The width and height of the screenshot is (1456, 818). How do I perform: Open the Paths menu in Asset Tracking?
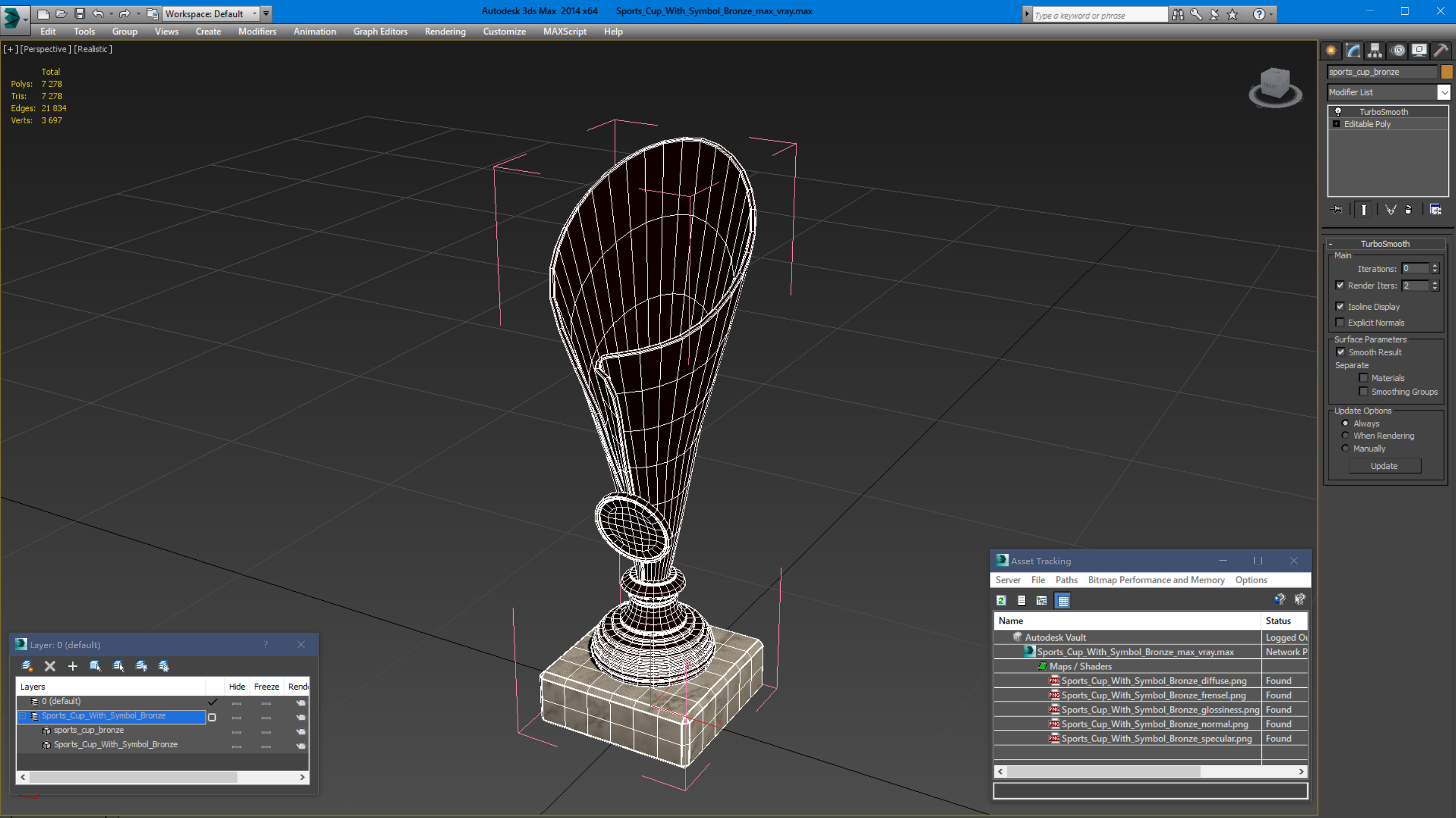click(1066, 580)
